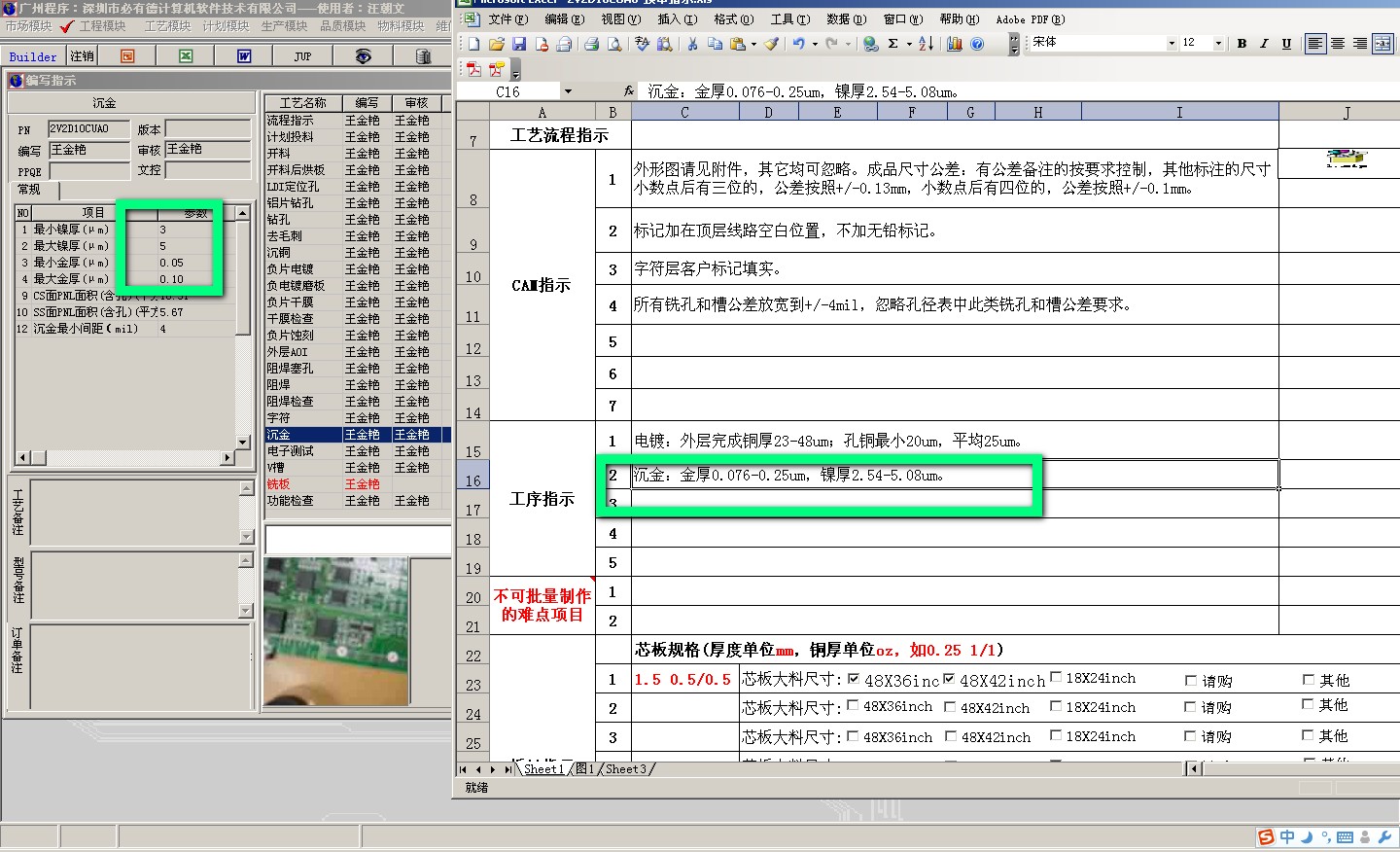Viewport: 1400px width, 852px height.
Task: Click the Adobe PDF convert icon
Action: point(473,69)
